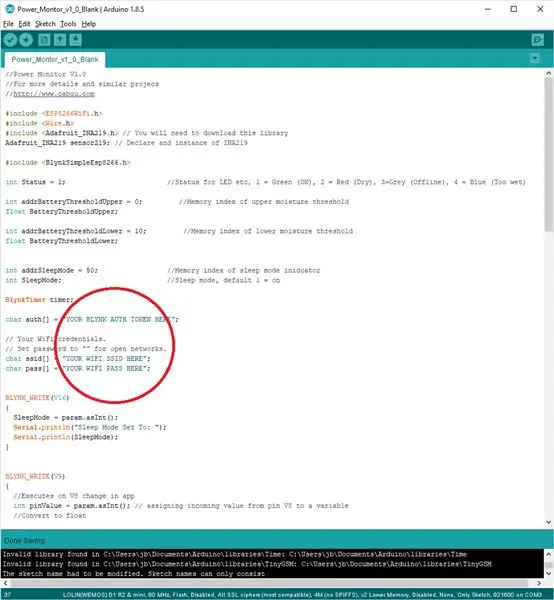Click the console scroll up arrow
The height and width of the screenshot is (600, 554).
coord(549,554)
